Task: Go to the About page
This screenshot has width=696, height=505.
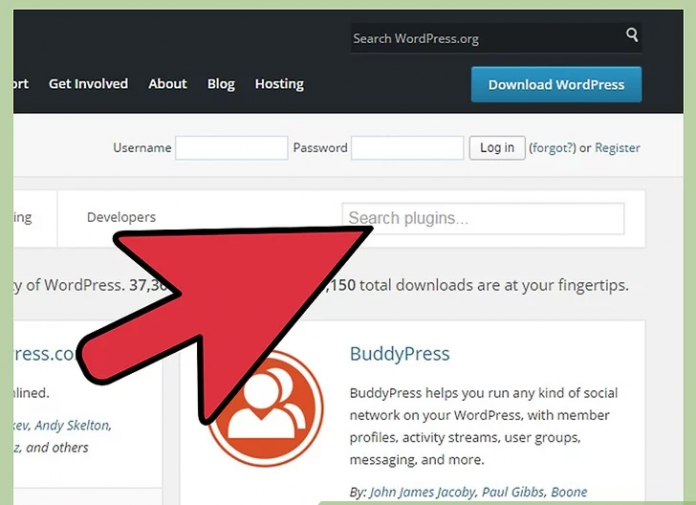Action: coord(167,84)
